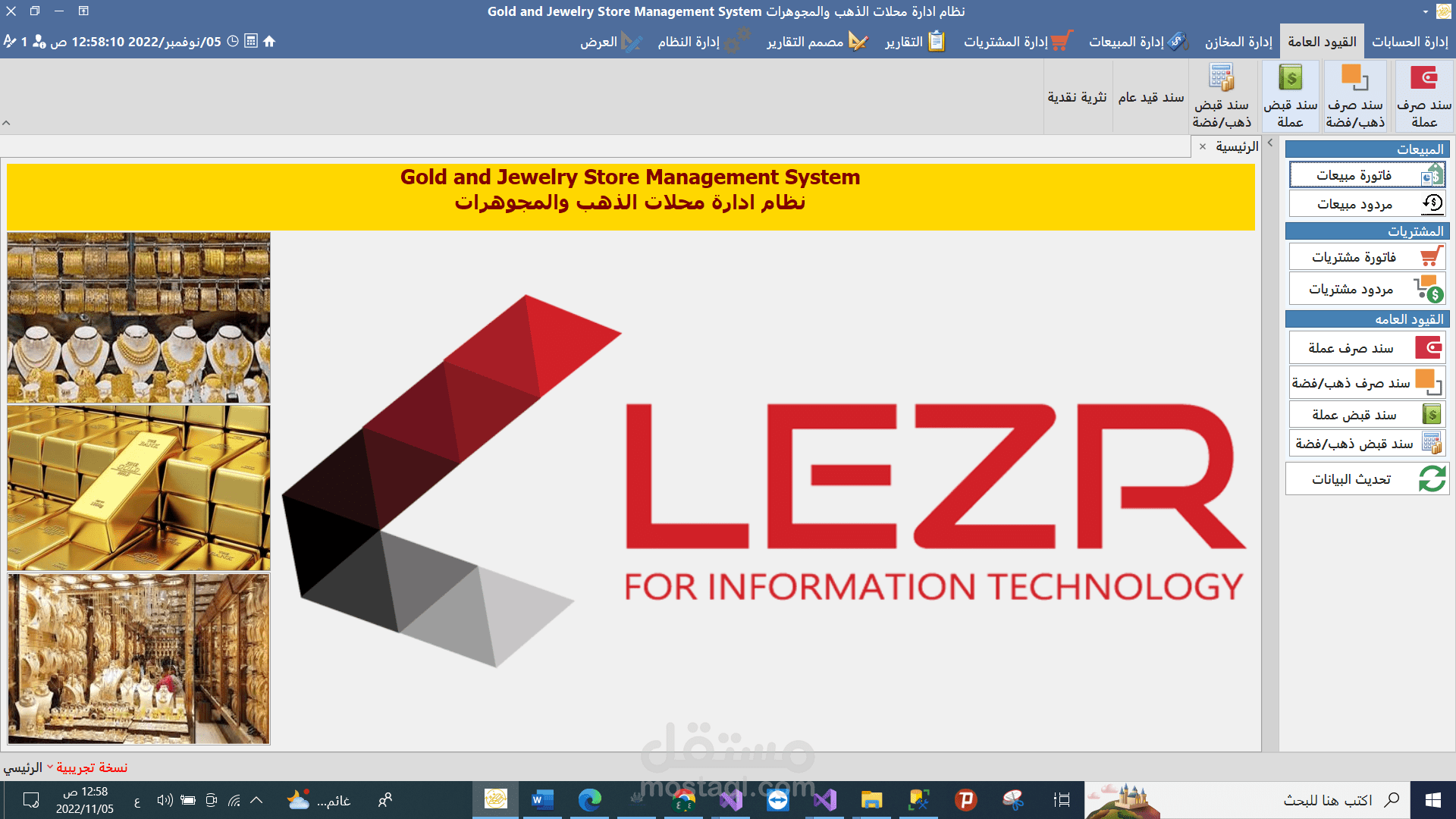Viewport: 1456px width, 819px height.
Task: Open فاتورة مبيعات from the side panel
Action: tap(1367, 175)
